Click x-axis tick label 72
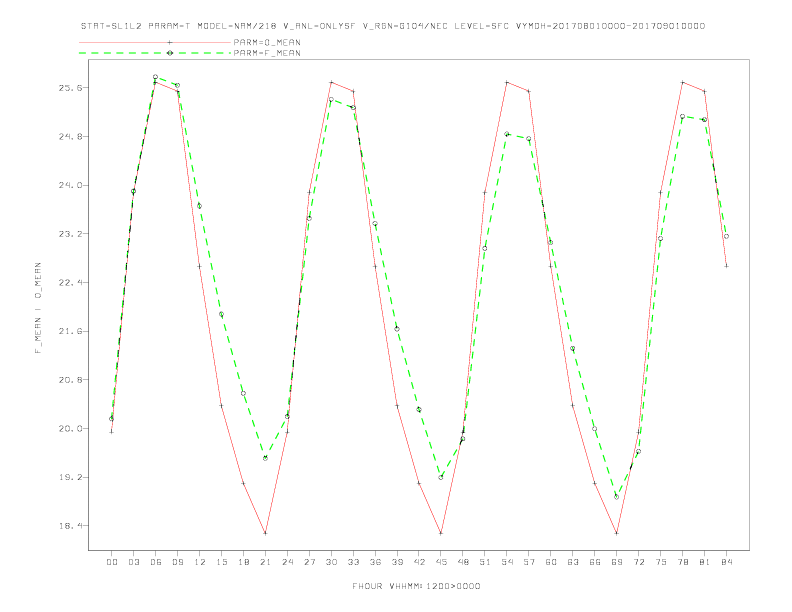This screenshot has width=792, height=612. (639, 562)
